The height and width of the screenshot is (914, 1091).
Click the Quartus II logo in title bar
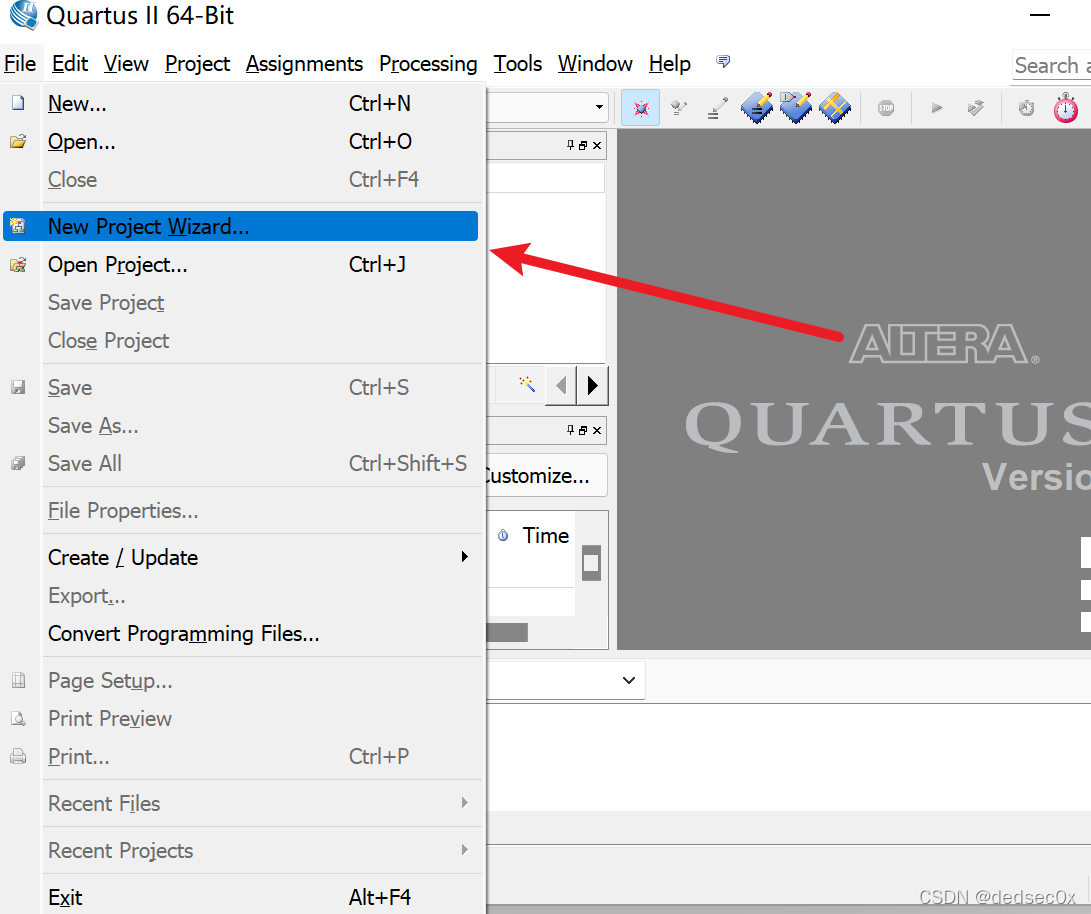coord(24,15)
